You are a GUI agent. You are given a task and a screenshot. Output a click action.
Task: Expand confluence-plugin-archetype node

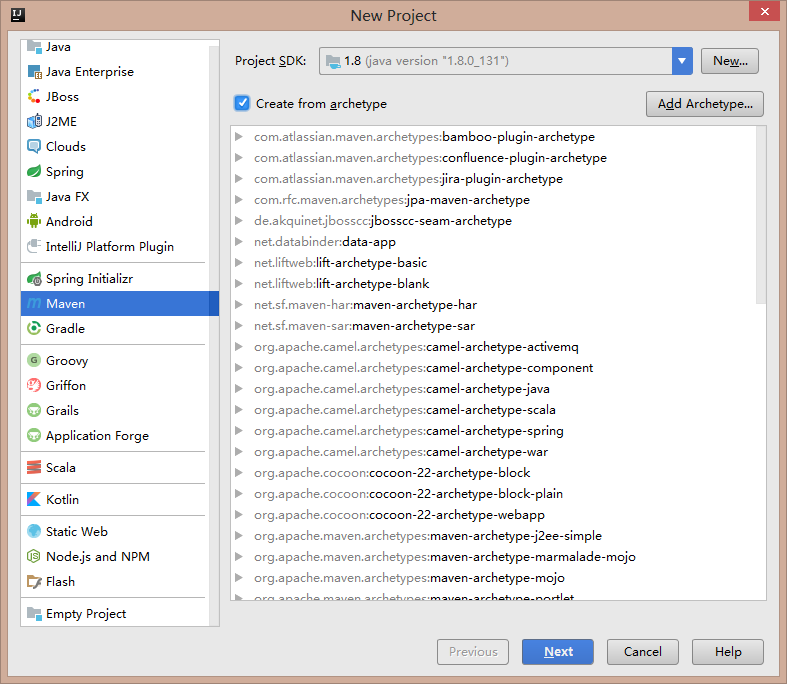[x=239, y=158]
